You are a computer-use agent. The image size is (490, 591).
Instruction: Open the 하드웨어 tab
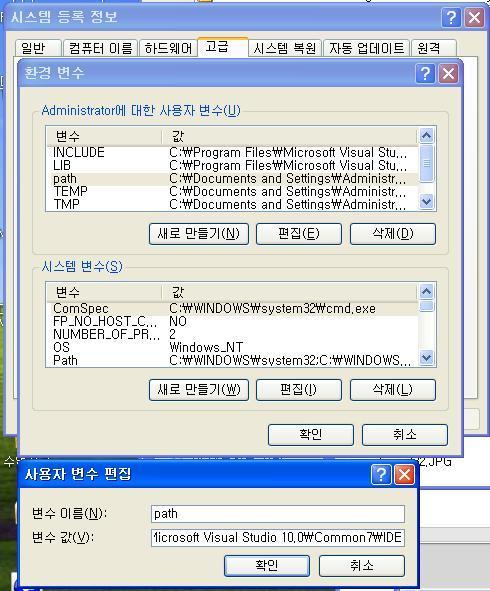click(168, 48)
